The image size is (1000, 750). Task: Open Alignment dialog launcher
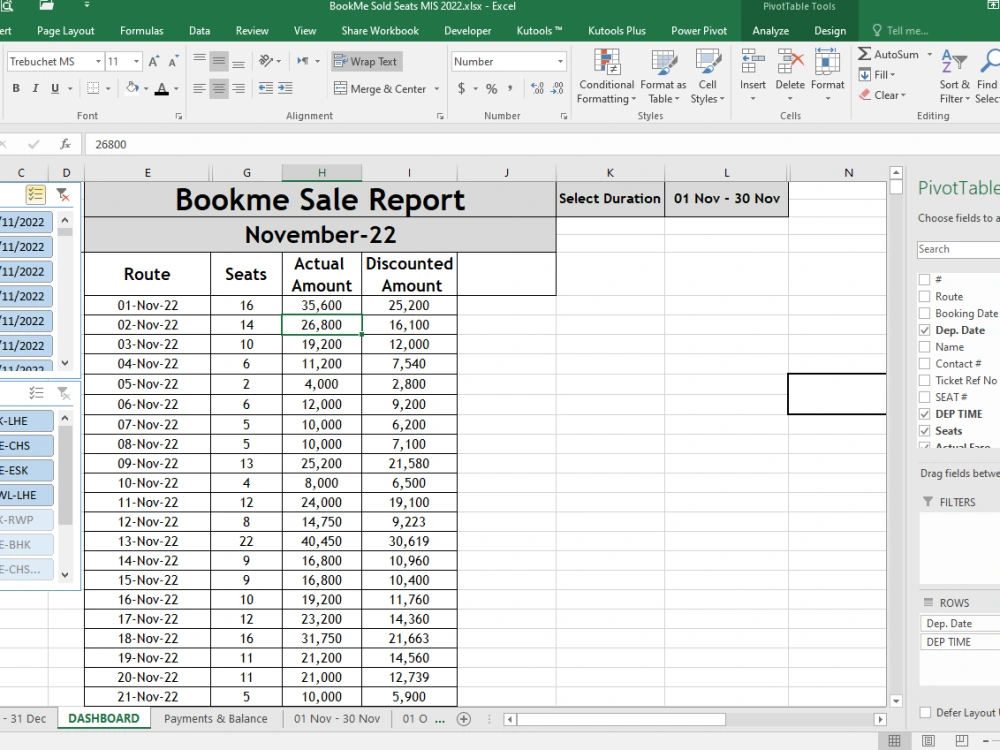[440, 116]
